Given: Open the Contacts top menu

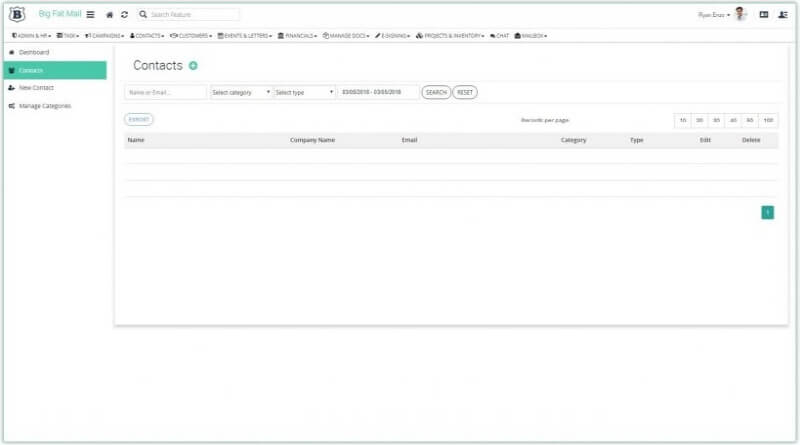Looking at the screenshot, I should pos(147,36).
